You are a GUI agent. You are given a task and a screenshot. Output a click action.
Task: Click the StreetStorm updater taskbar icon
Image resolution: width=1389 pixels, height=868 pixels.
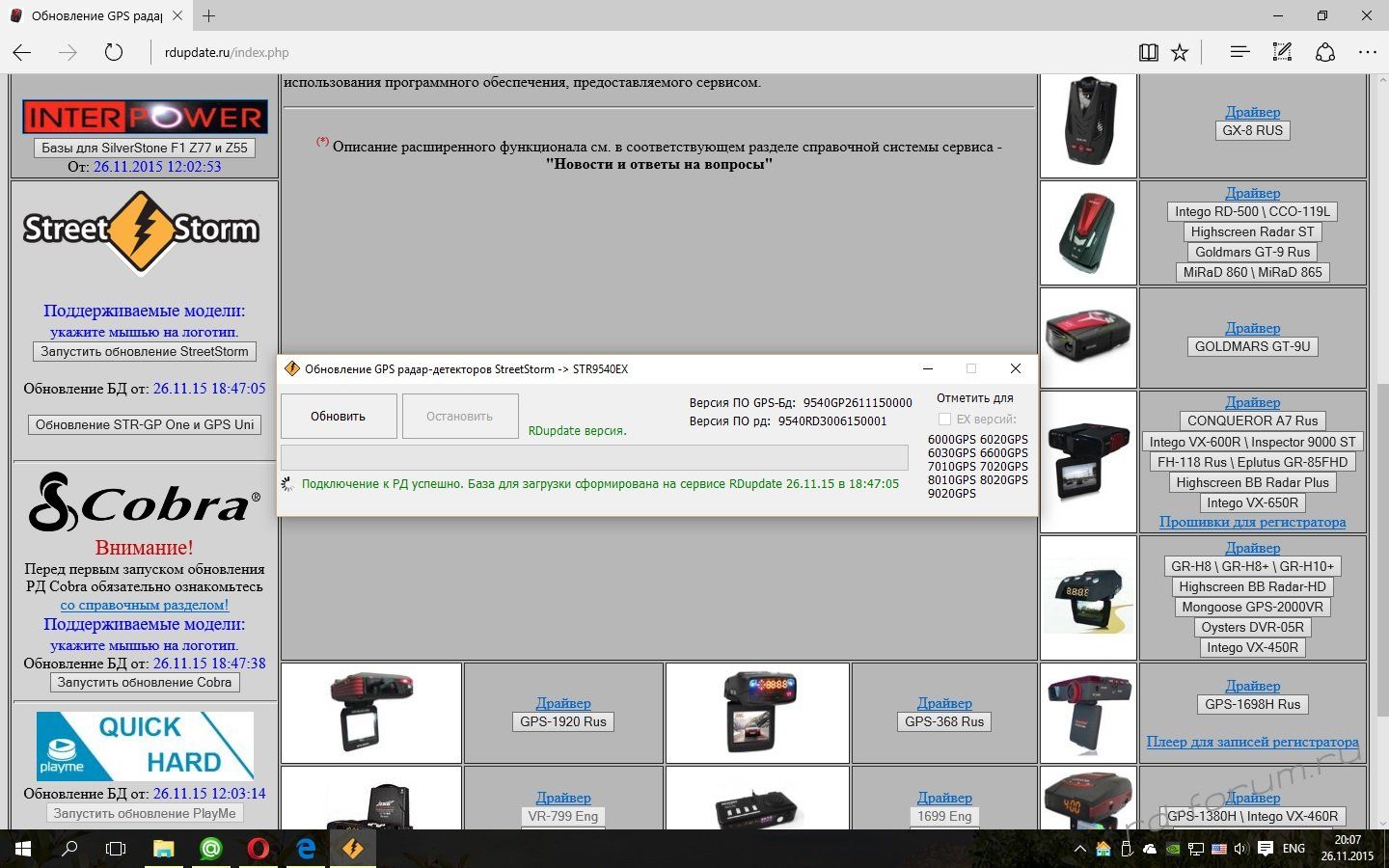click(352, 849)
